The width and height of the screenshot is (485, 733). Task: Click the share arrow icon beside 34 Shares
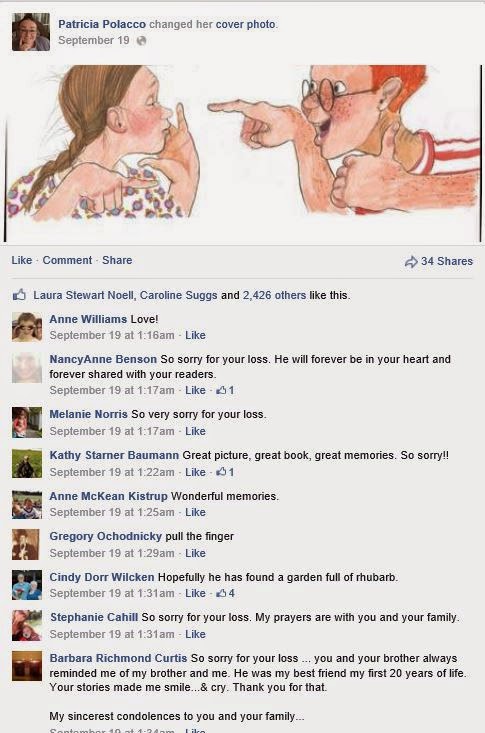tap(411, 262)
